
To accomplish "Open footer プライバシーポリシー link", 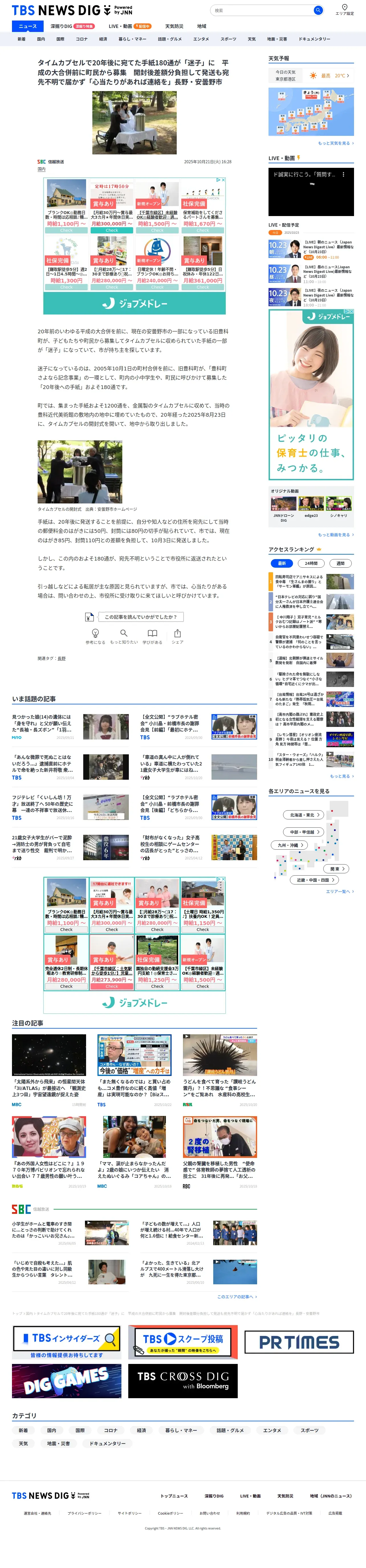I will tap(84, 1513).
